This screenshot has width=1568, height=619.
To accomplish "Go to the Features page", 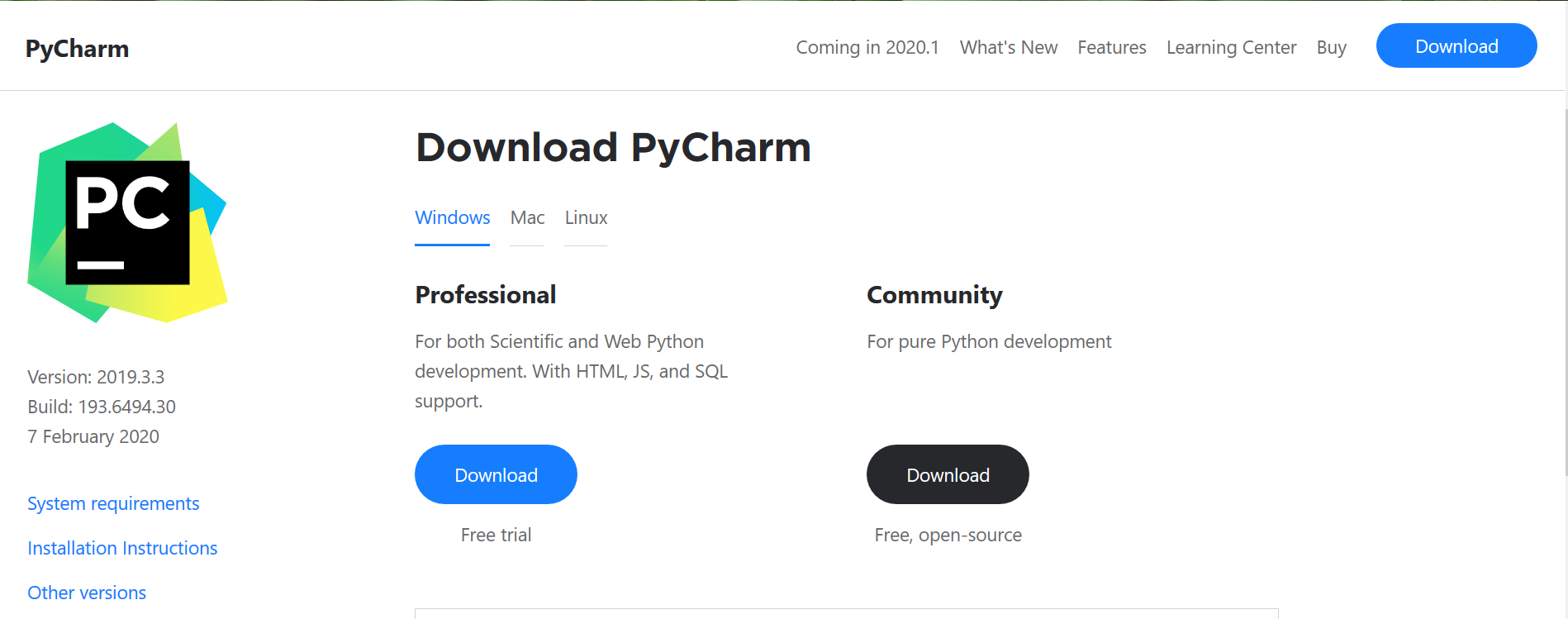I will [x=1112, y=47].
